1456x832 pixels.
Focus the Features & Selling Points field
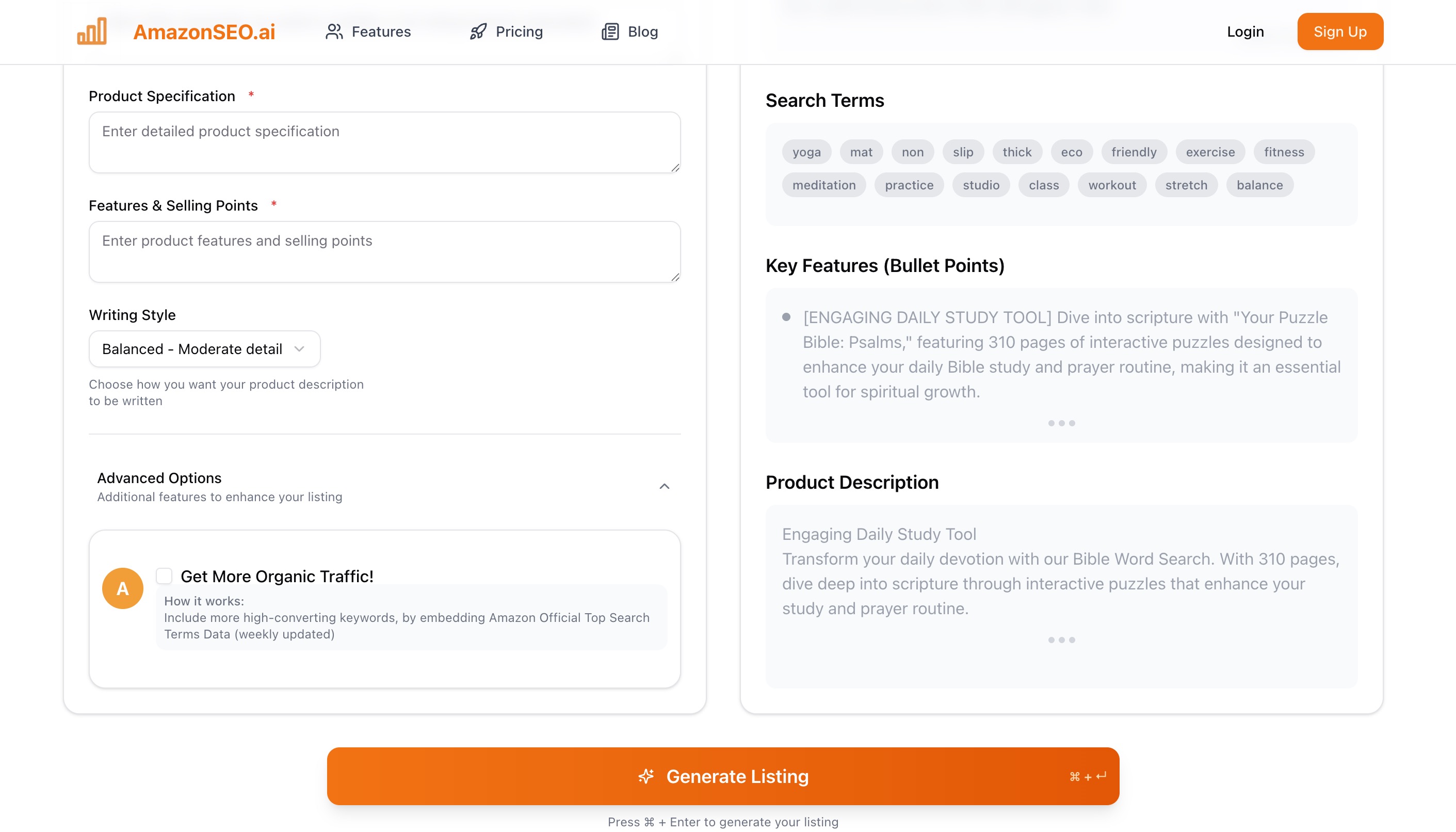[x=384, y=252]
